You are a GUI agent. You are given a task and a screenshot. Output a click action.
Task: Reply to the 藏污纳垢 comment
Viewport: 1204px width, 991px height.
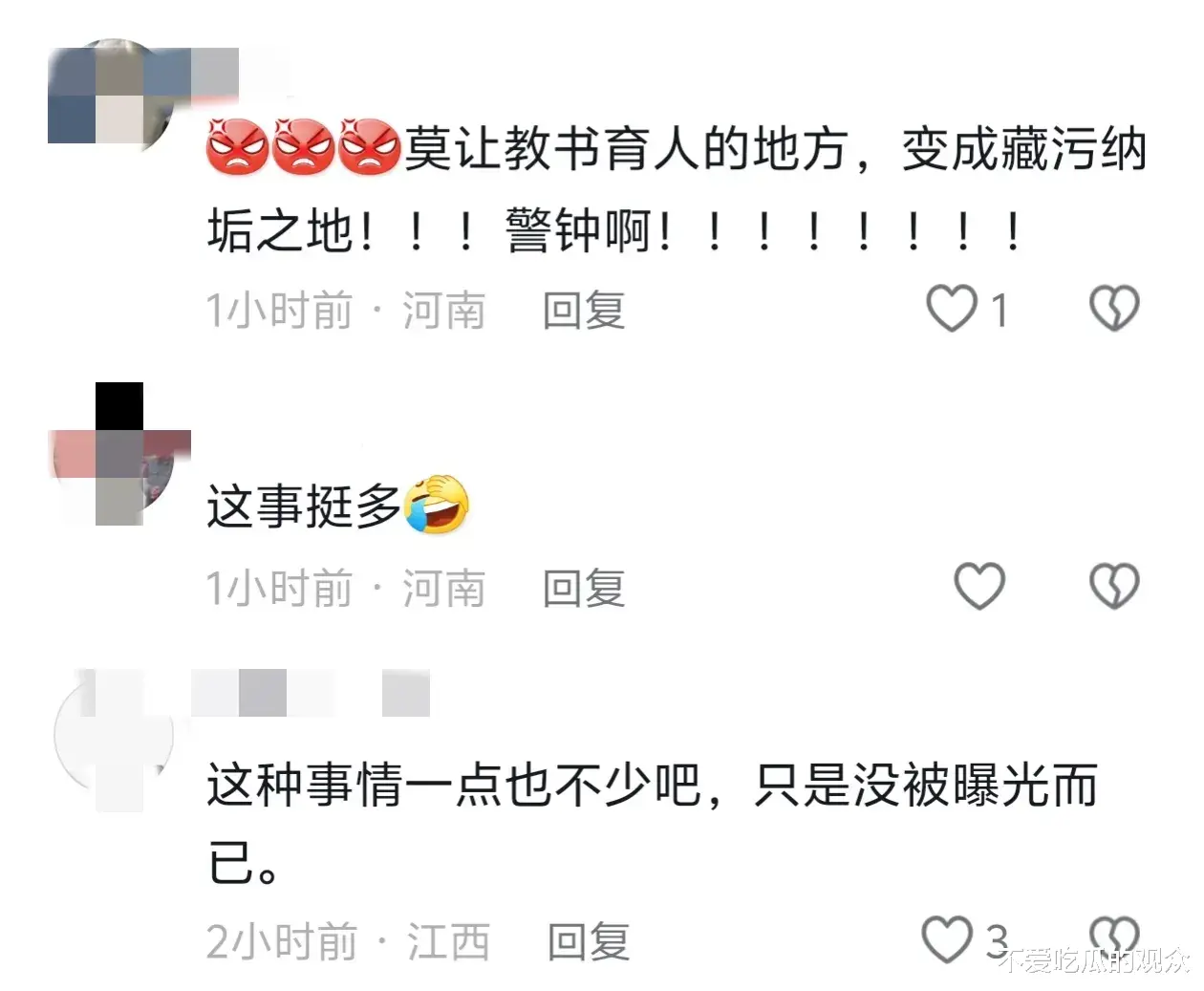(x=584, y=311)
